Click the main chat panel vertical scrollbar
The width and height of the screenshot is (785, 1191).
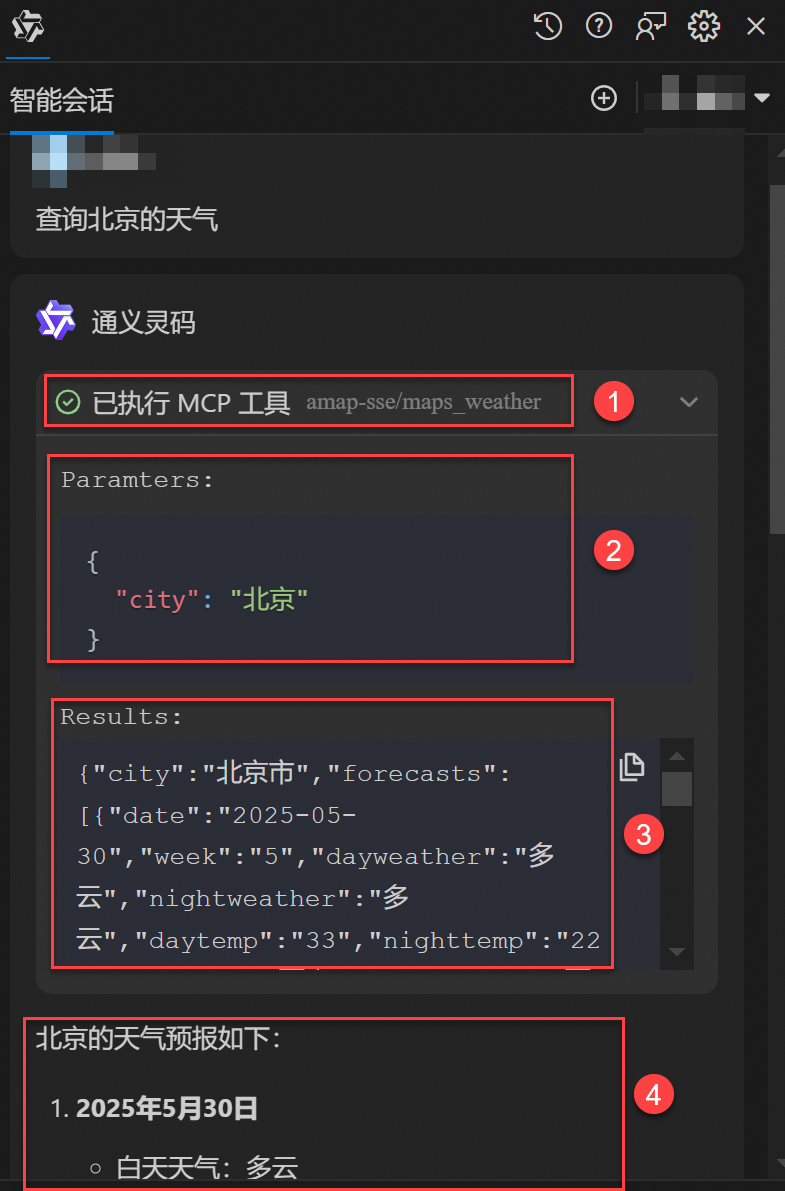point(777,357)
